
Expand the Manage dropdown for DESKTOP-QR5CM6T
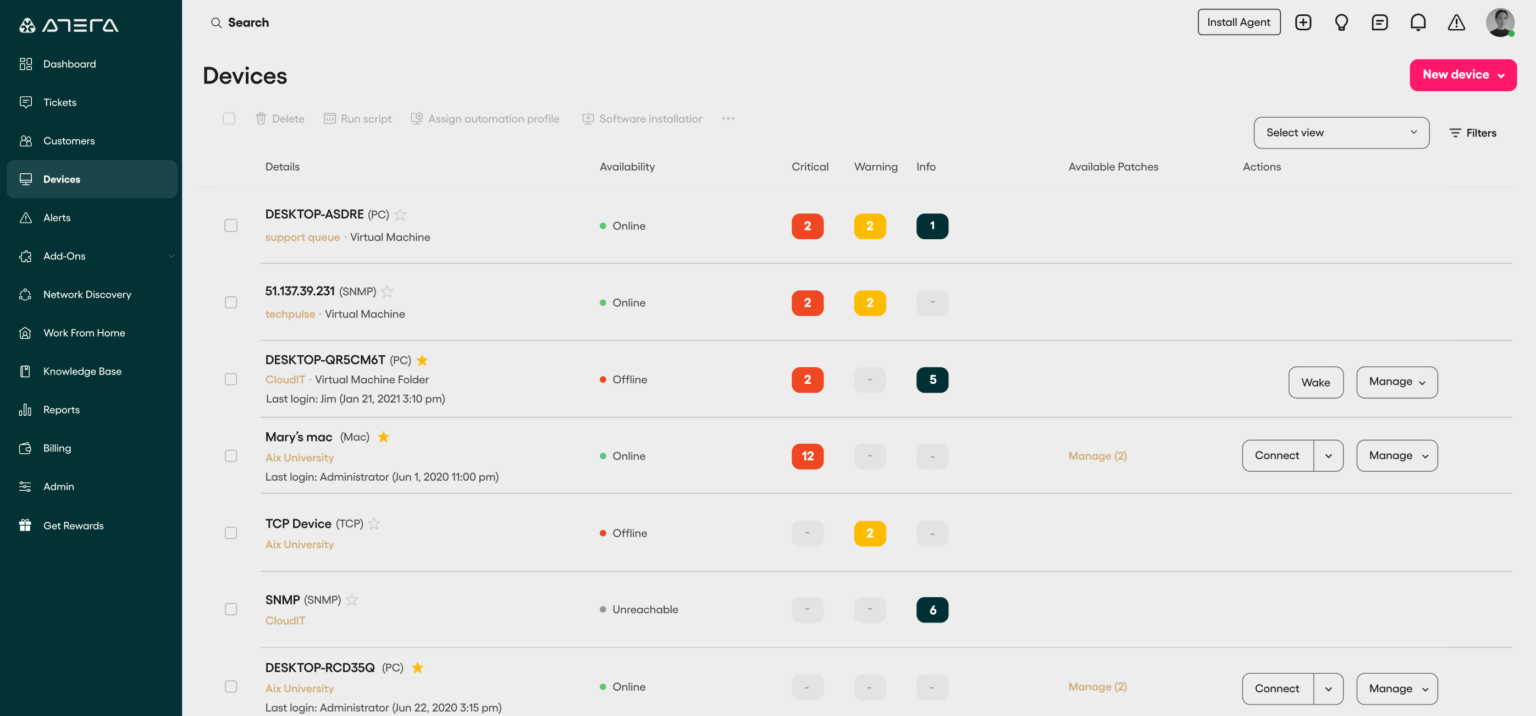[1396, 382]
